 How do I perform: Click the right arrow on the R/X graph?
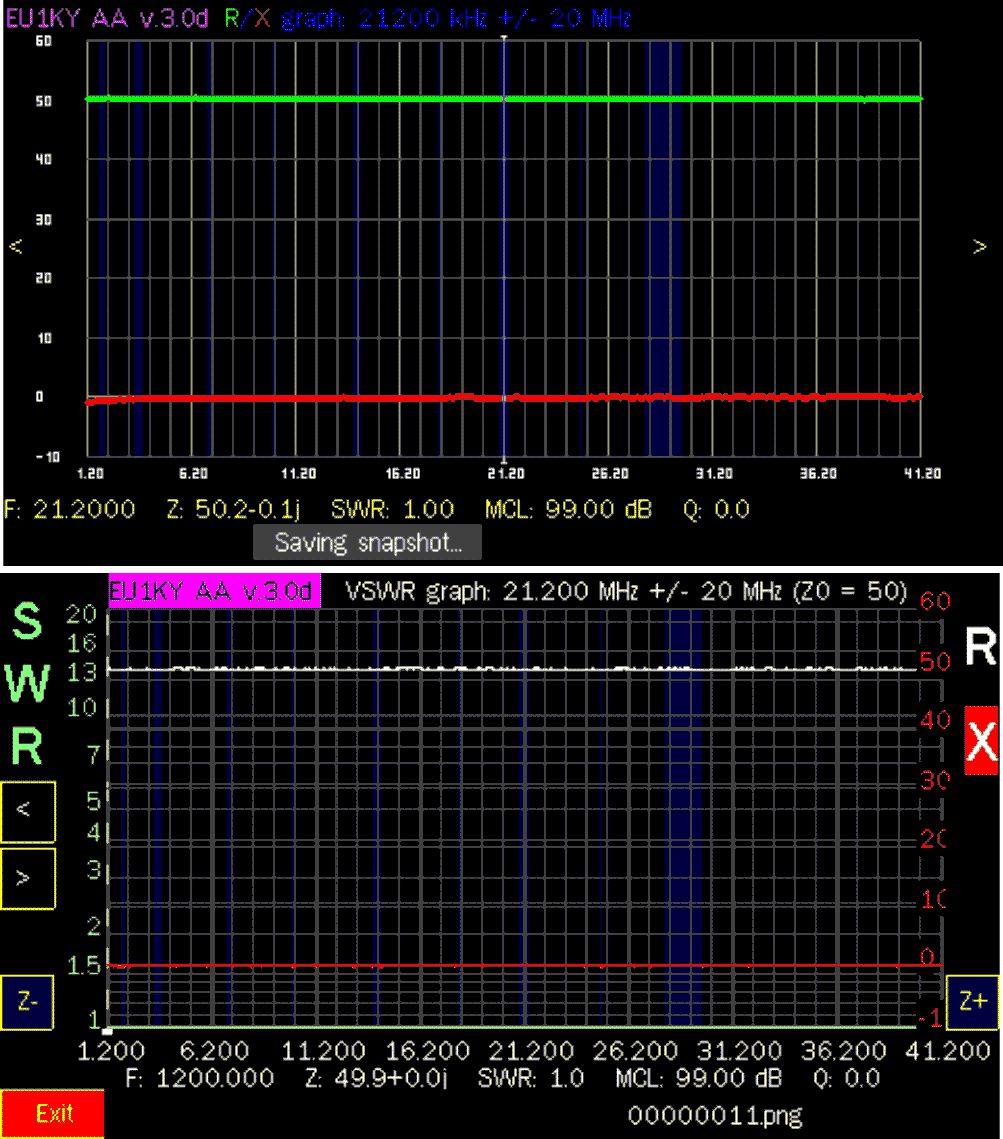pyautogui.click(x=979, y=247)
